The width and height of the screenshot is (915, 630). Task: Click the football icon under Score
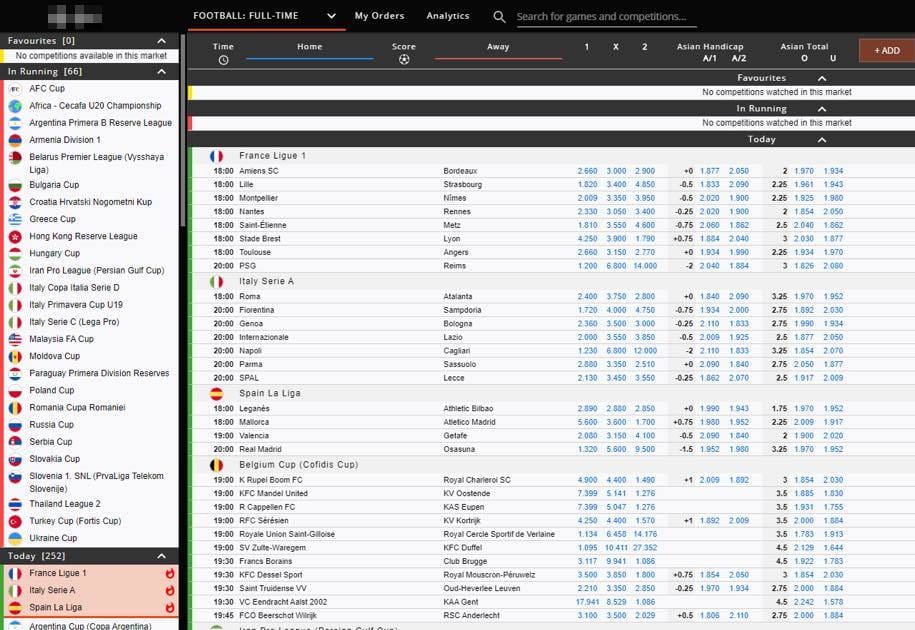tap(404, 59)
